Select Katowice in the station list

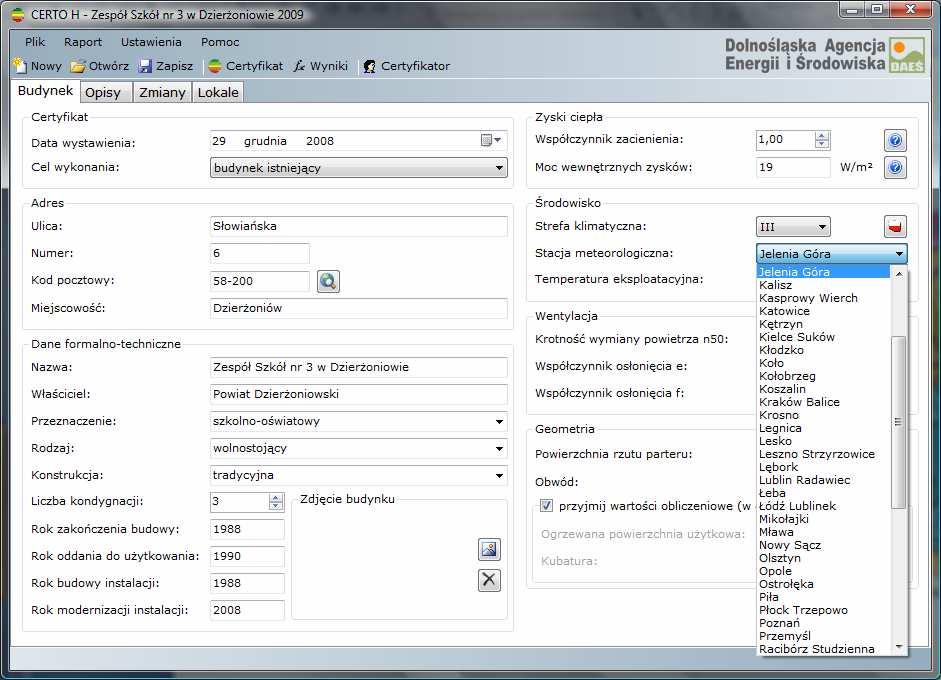(x=824, y=311)
